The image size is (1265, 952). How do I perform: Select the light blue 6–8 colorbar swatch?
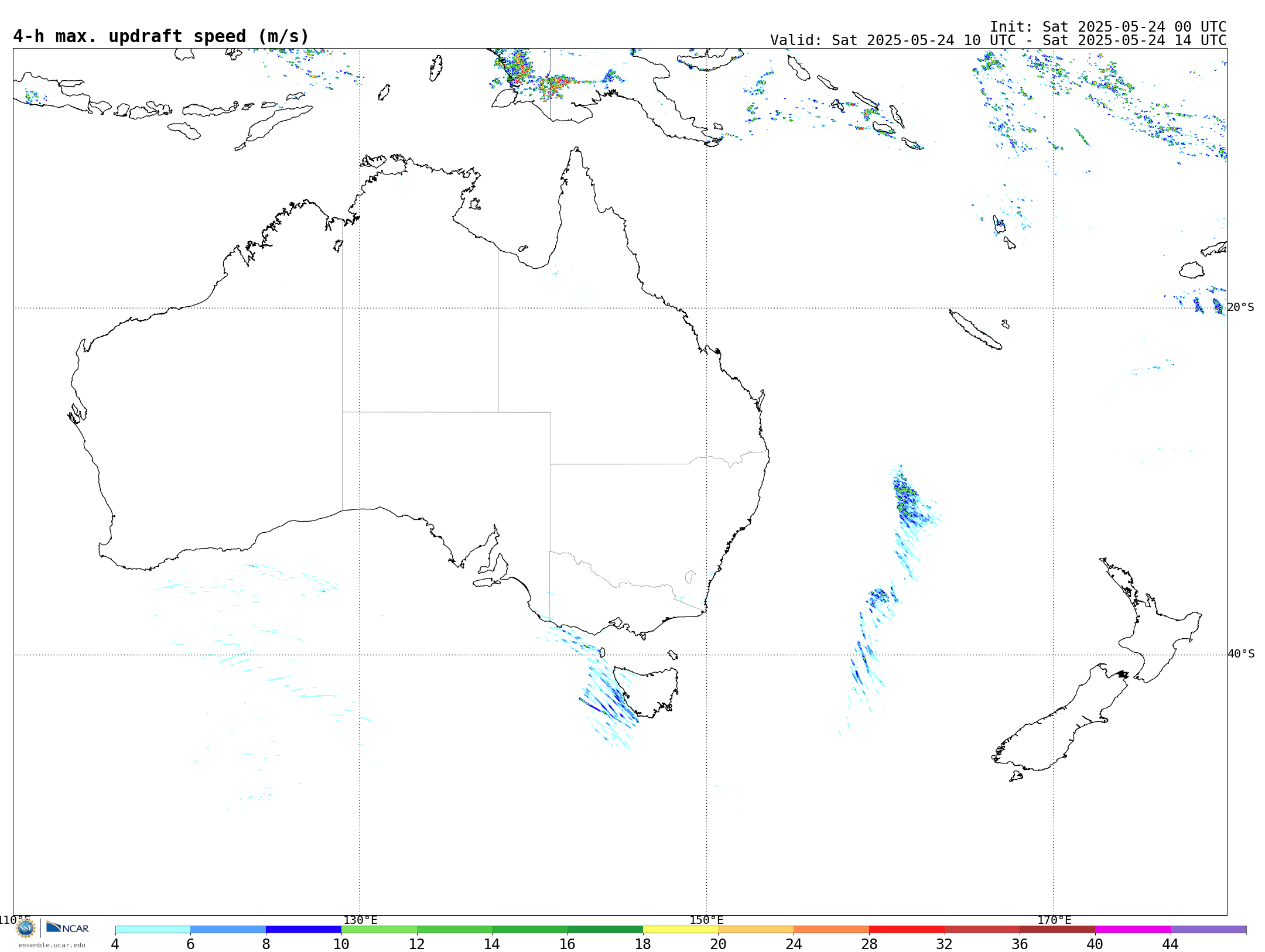(228, 930)
